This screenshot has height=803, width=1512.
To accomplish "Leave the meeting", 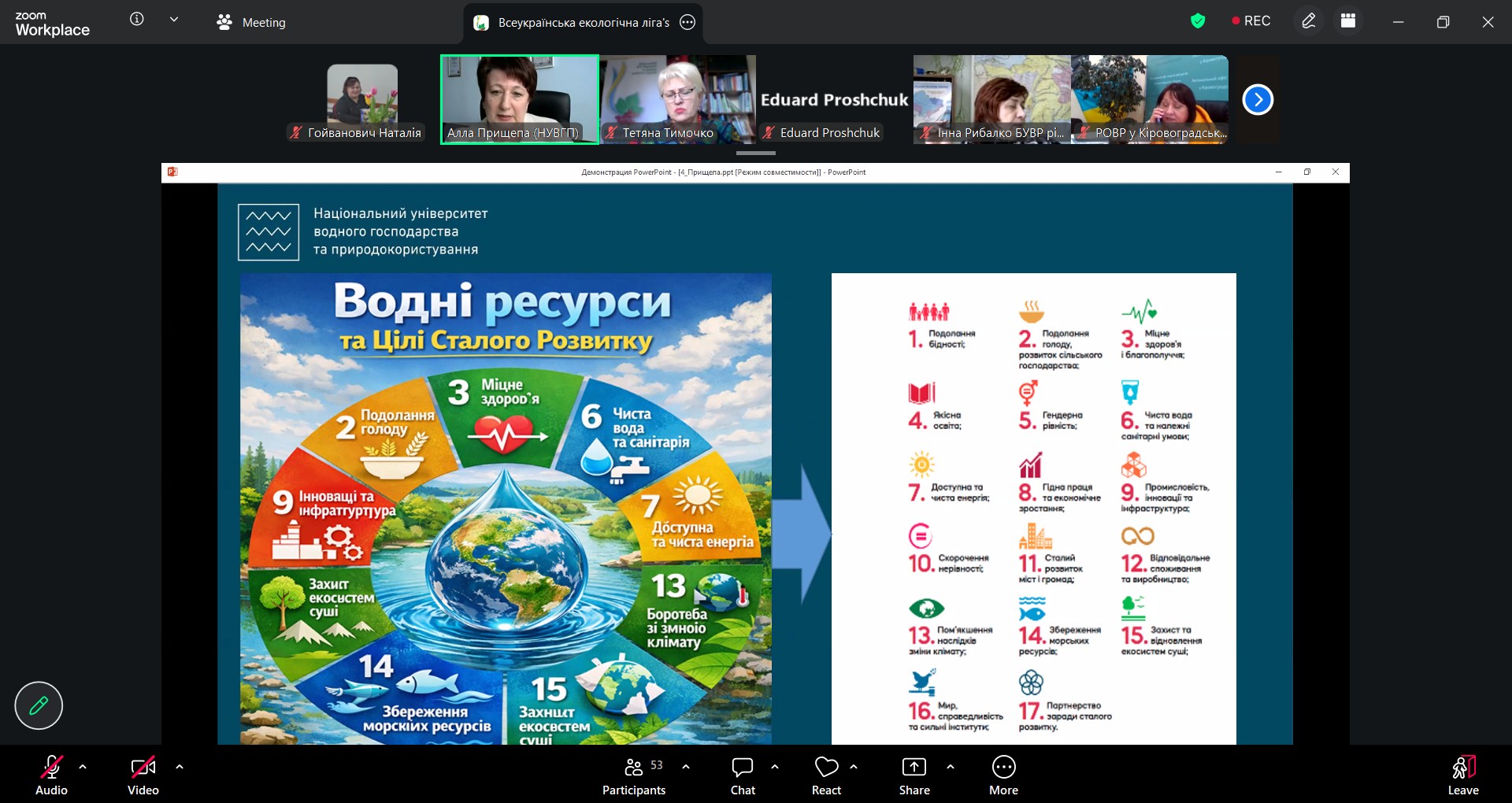I will coord(1462,775).
